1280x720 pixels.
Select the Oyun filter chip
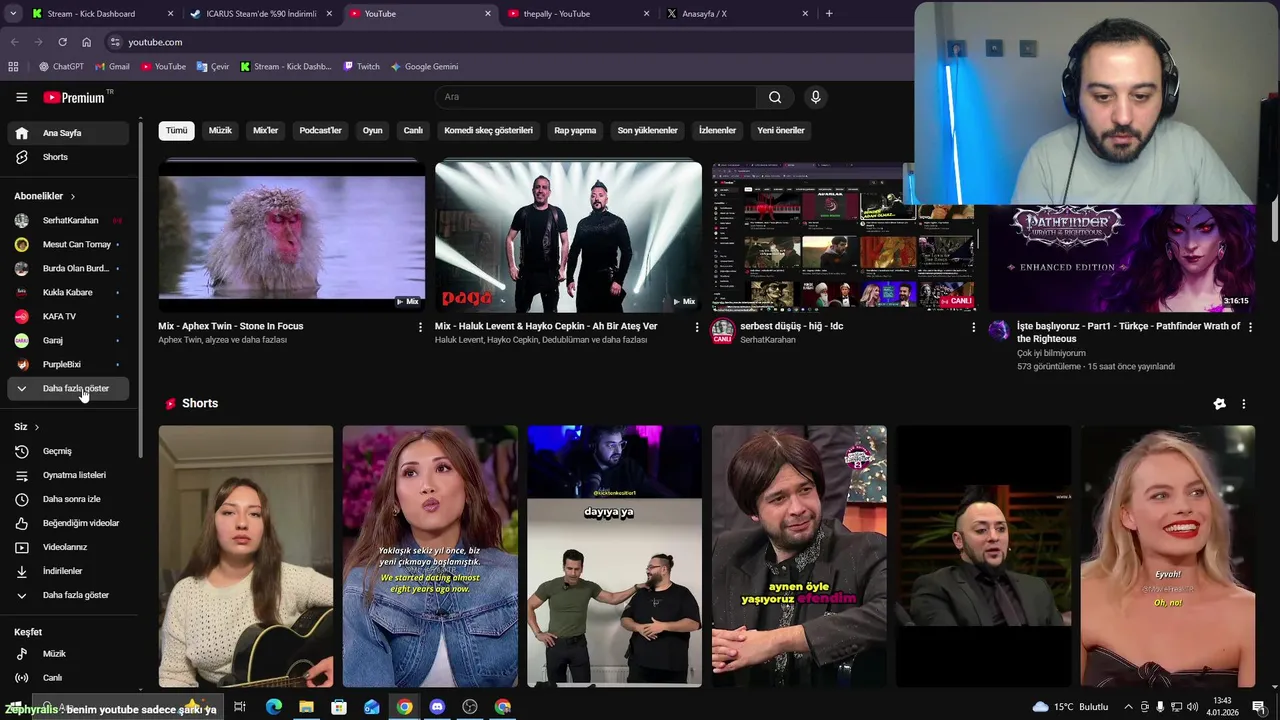pos(372,130)
